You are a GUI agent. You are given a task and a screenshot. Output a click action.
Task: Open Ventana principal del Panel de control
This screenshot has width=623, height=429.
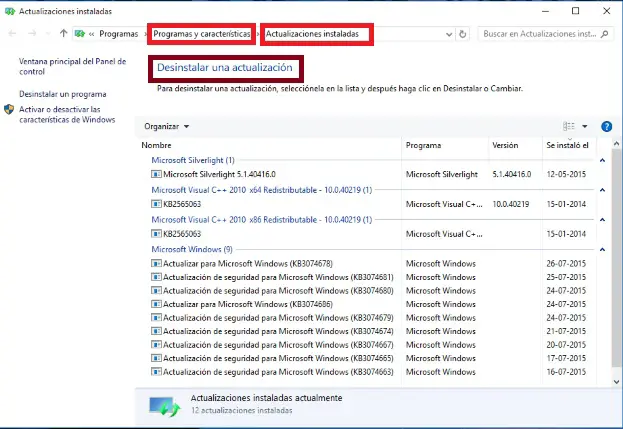coord(72,66)
